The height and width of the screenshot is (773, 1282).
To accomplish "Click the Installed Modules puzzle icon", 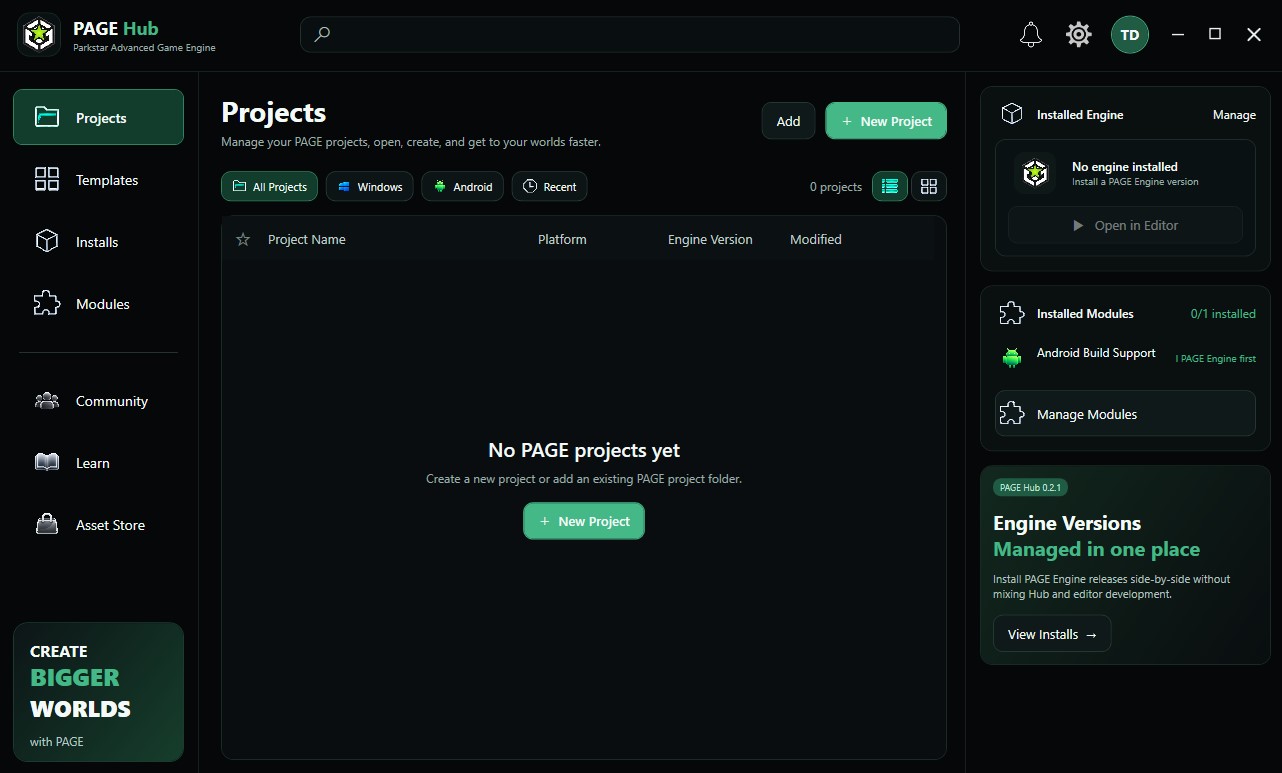I will click(1012, 313).
